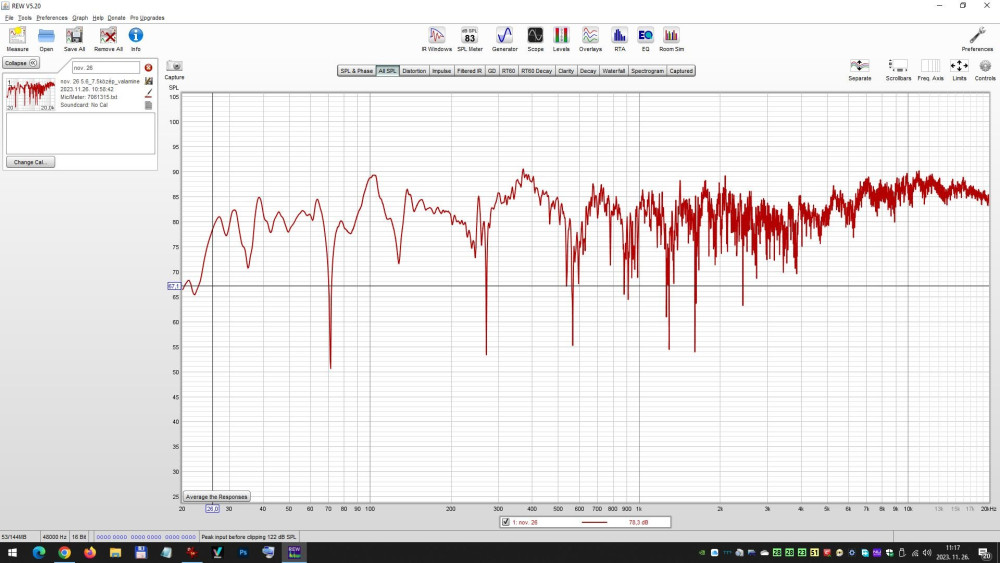Toggle graph Scrollbars display

click(x=898, y=66)
